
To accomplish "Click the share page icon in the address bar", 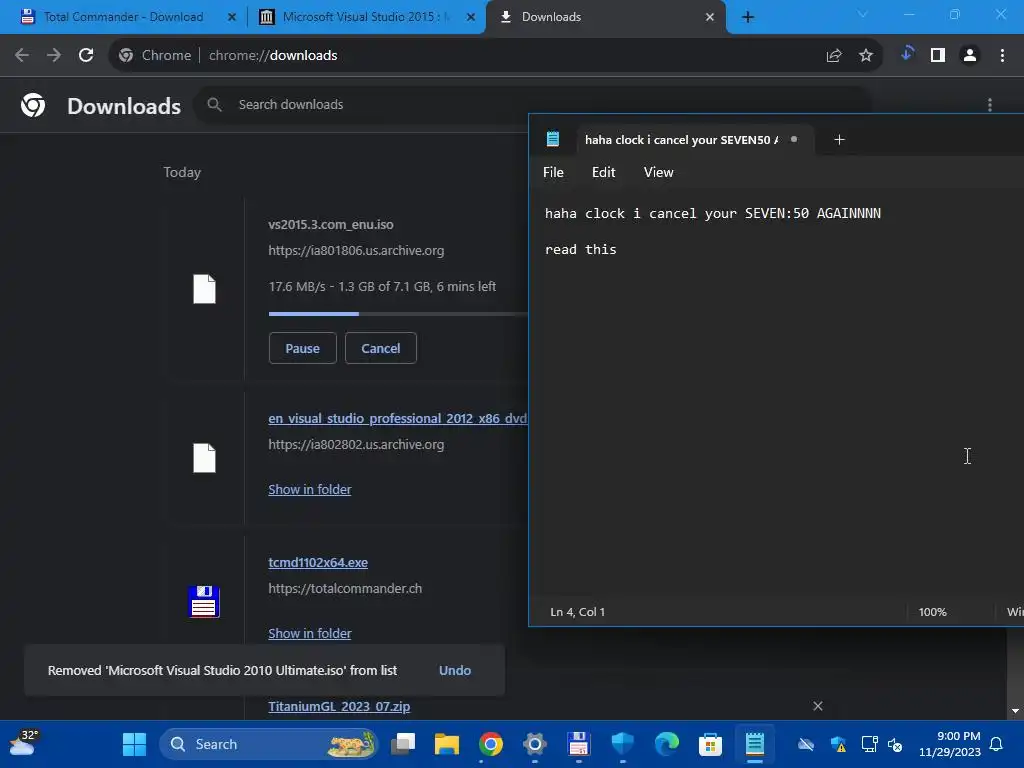I will tap(834, 56).
